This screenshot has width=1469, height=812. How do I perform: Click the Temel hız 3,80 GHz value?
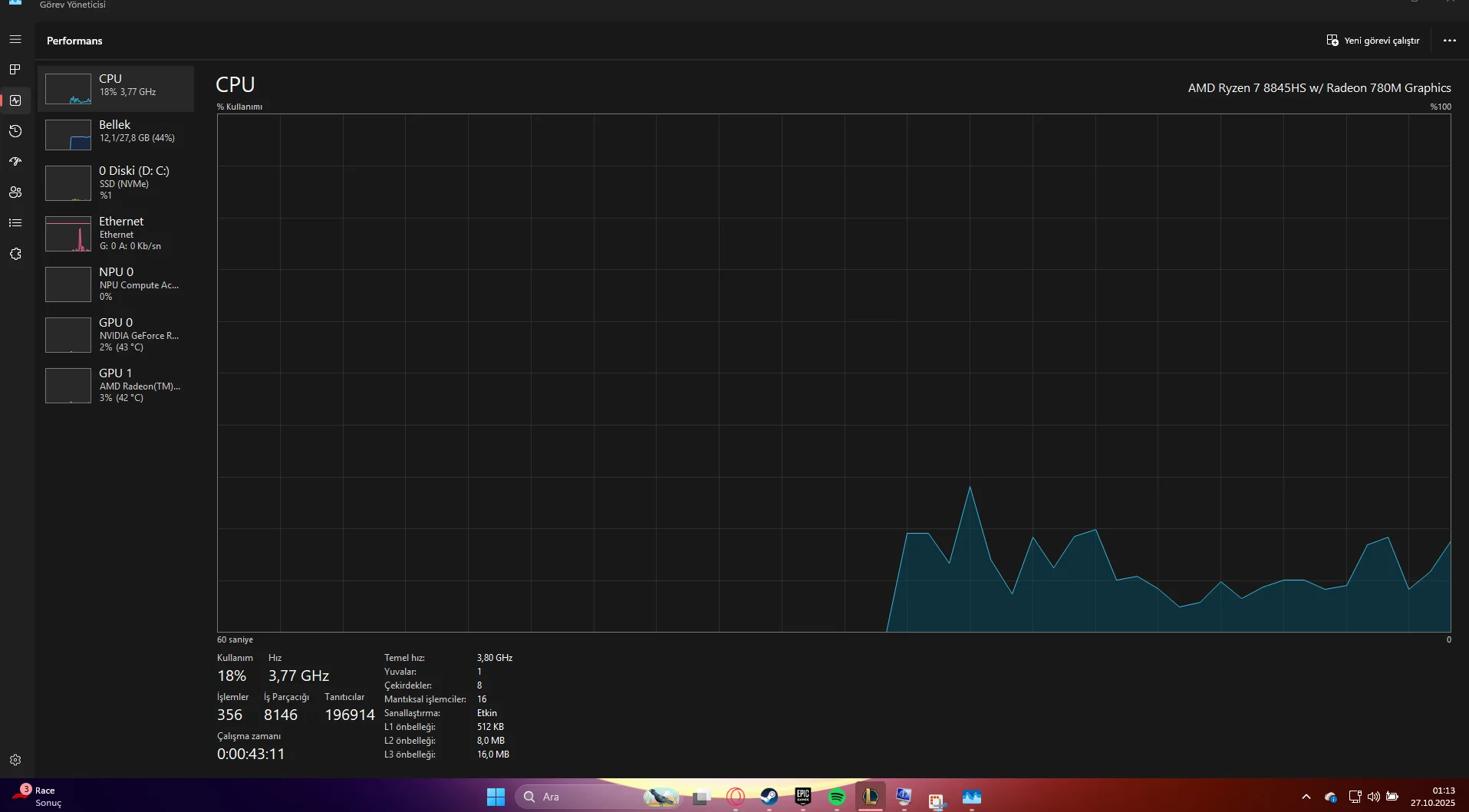coord(495,658)
